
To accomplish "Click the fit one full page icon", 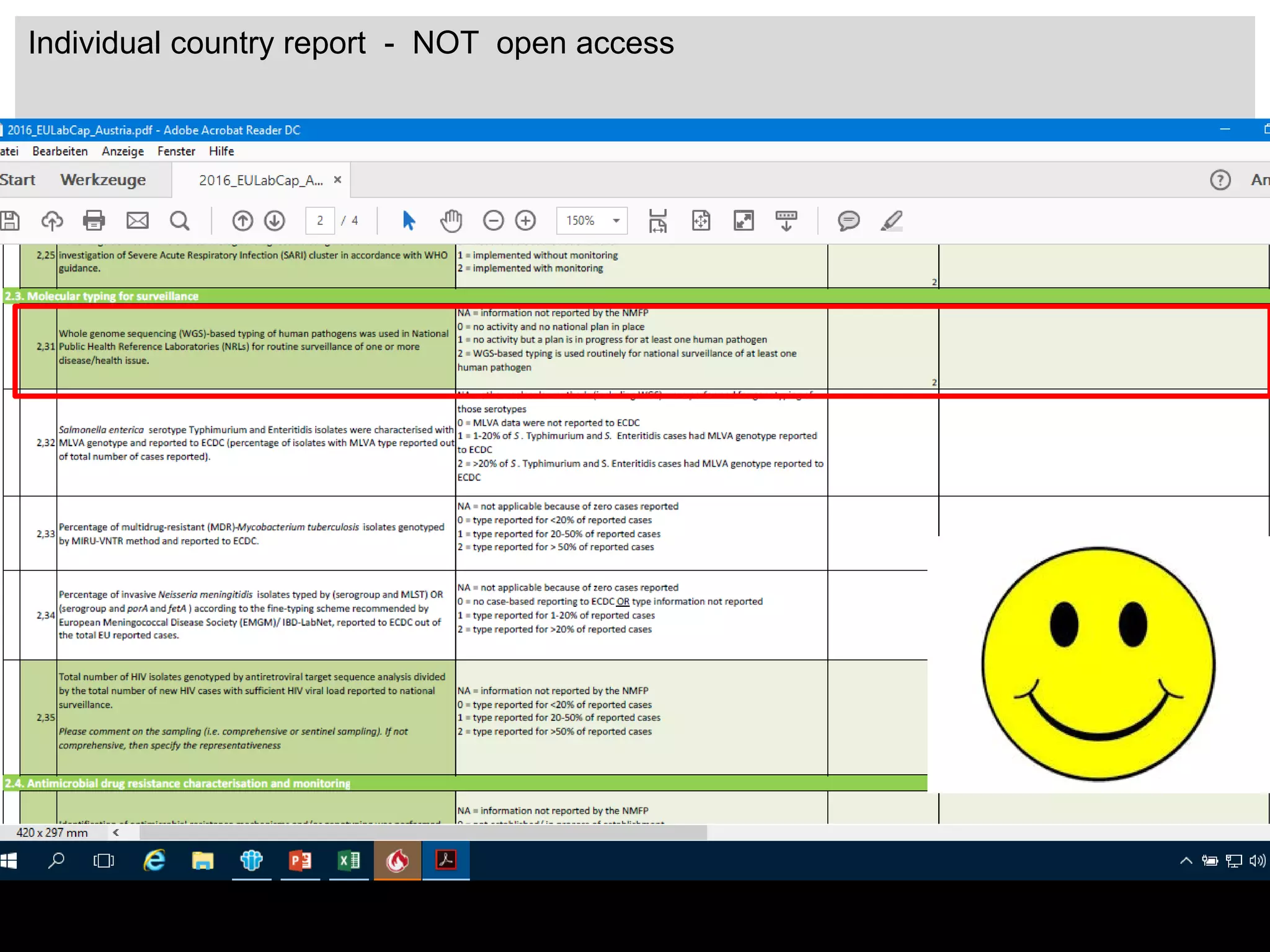I will point(701,221).
